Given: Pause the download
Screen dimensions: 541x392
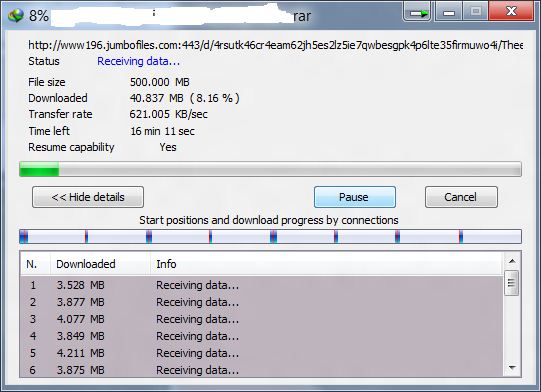Looking at the screenshot, I should (355, 197).
